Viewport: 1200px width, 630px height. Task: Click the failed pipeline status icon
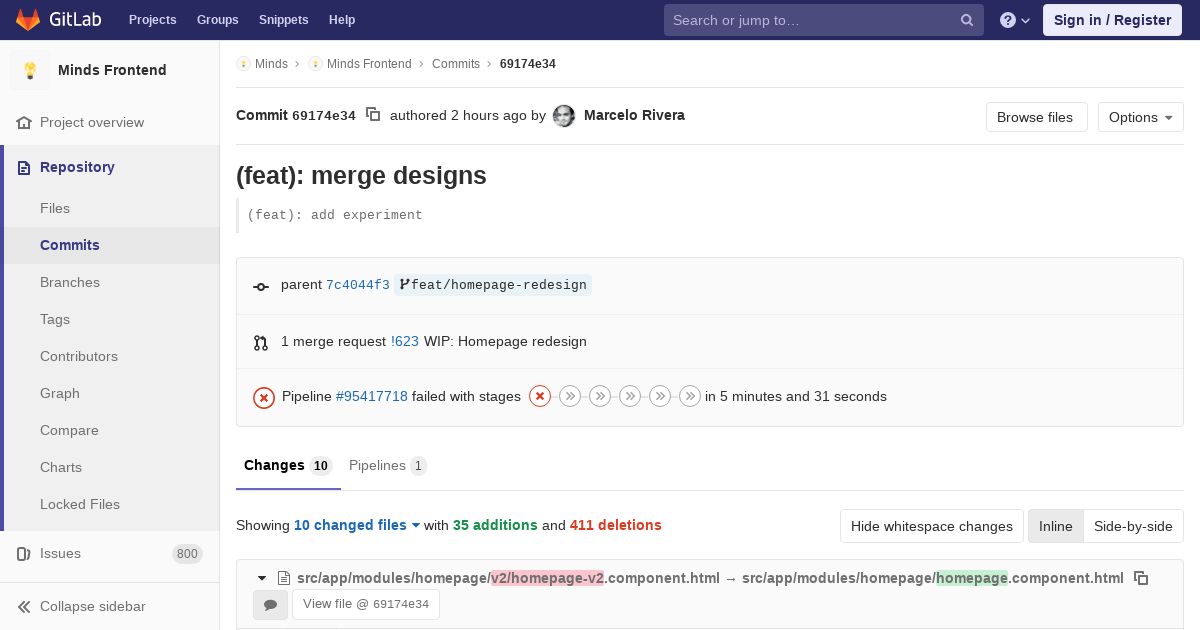tap(264, 397)
